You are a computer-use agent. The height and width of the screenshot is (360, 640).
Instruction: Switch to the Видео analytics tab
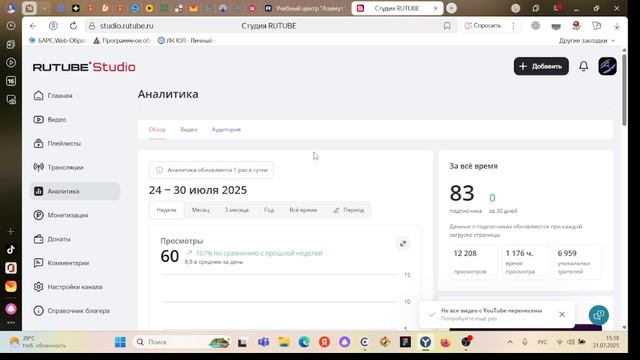coord(189,129)
